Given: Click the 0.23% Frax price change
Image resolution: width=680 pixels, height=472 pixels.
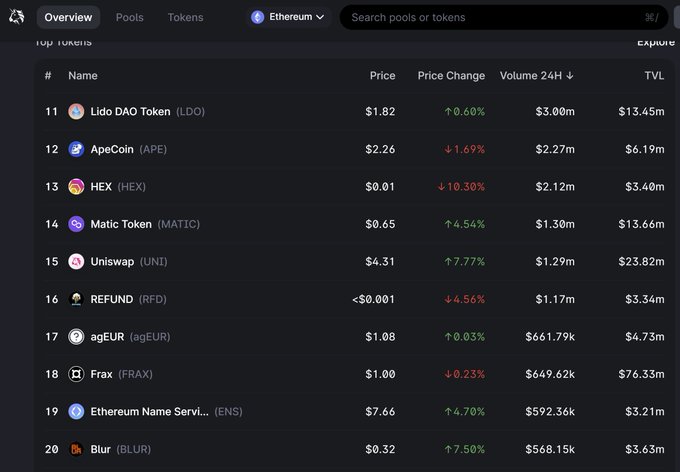Looking at the screenshot, I should 464,374.
